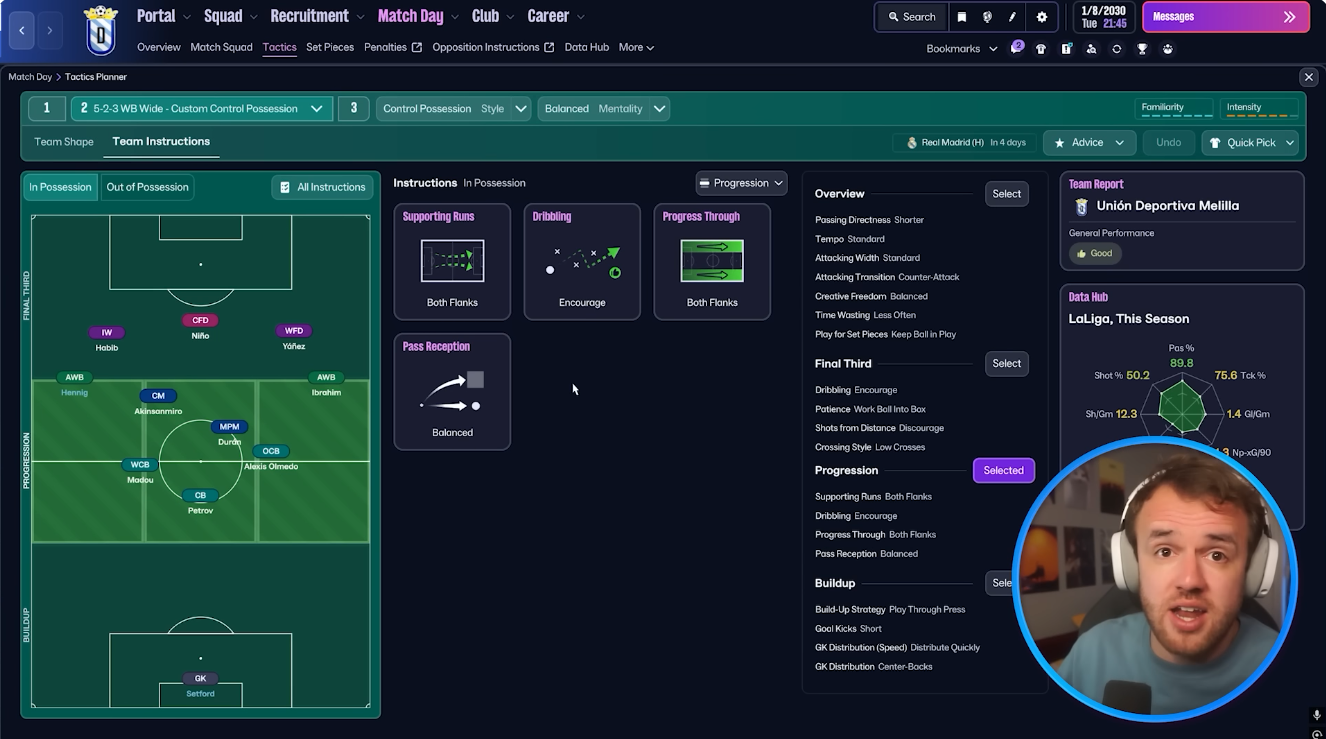Open the chat notifications icon with badge 2
This screenshot has width=1326, height=739.
point(1016,48)
